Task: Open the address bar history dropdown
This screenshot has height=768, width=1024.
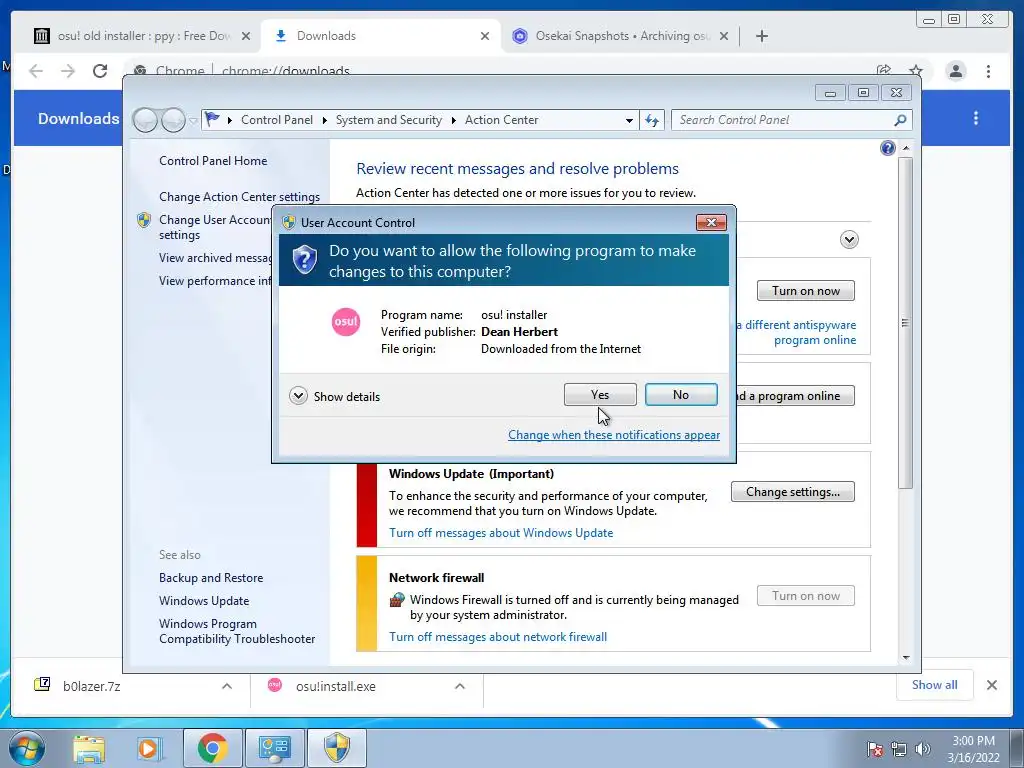Action: click(x=629, y=120)
